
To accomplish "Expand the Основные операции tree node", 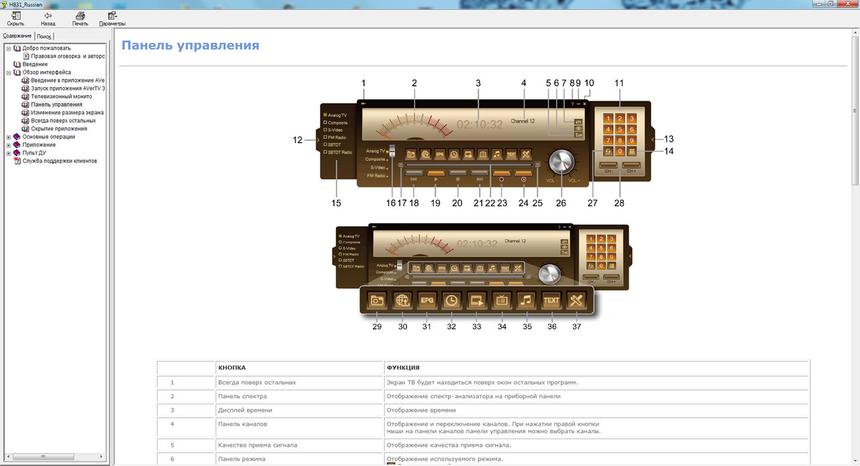I will point(9,137).
